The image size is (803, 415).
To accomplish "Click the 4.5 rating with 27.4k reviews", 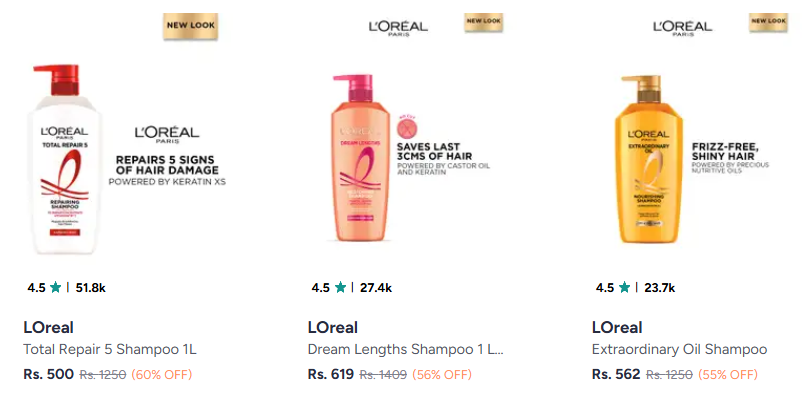I will point(320,288).
